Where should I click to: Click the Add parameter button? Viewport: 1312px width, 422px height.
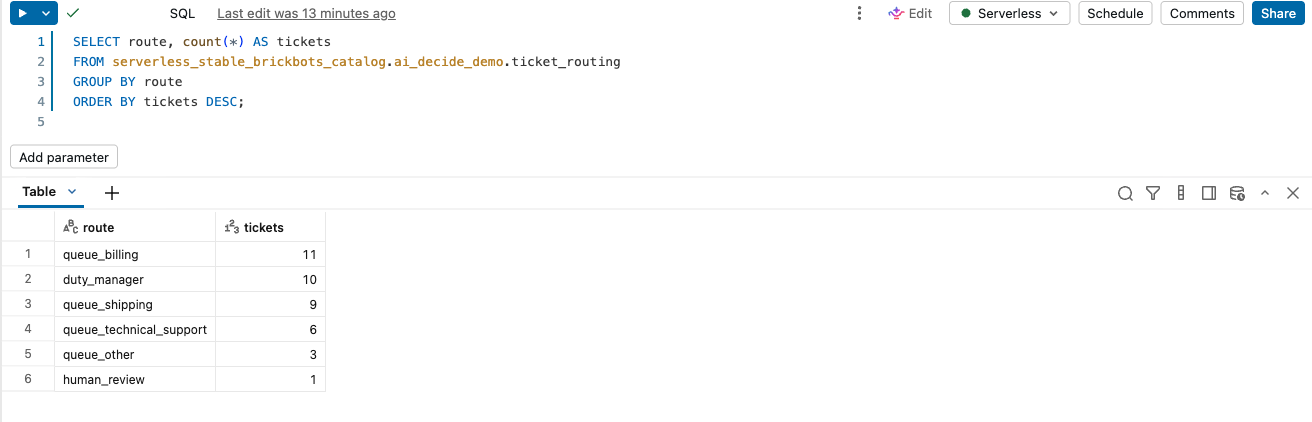[64, 157]
